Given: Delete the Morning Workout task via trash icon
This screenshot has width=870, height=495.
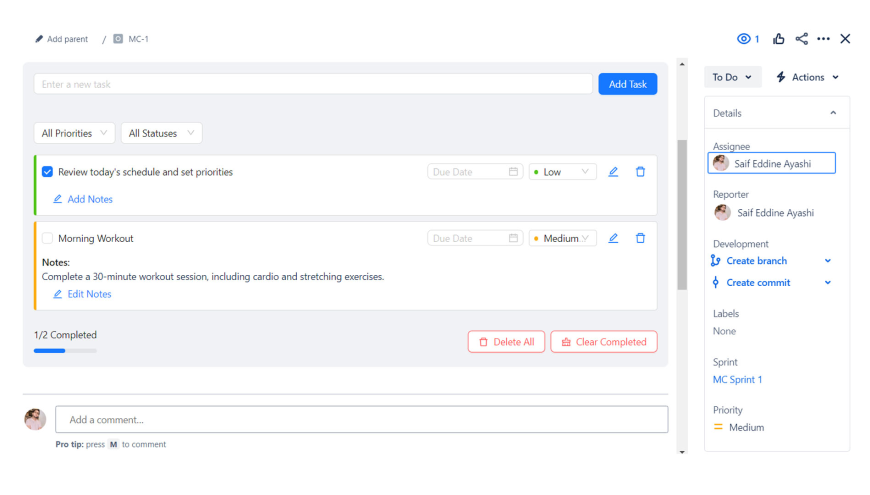Looking at the screenshot, I should click(x=640, y=238).
